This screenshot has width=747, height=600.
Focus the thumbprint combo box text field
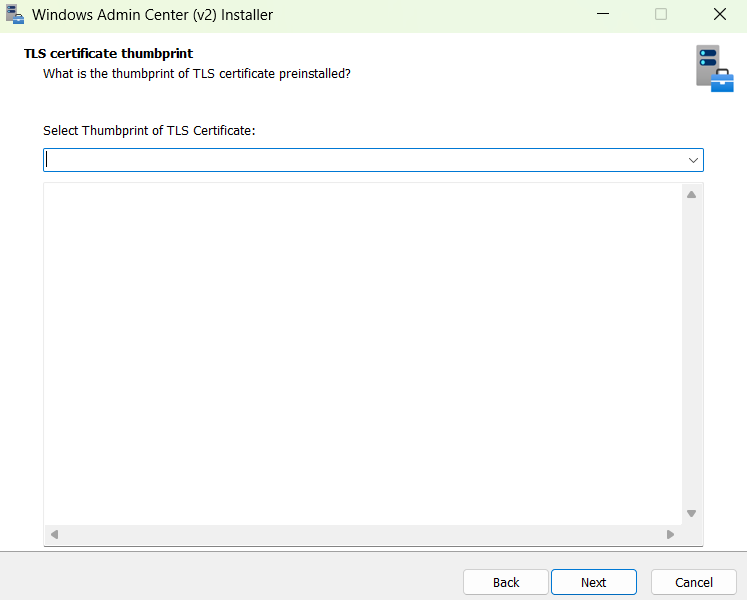click(x=364, y=160)
